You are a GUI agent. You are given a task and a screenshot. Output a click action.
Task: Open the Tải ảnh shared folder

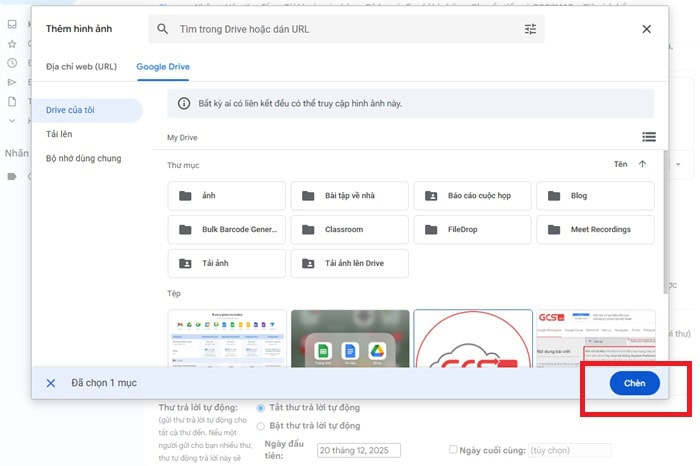click(x=226, y=263)
